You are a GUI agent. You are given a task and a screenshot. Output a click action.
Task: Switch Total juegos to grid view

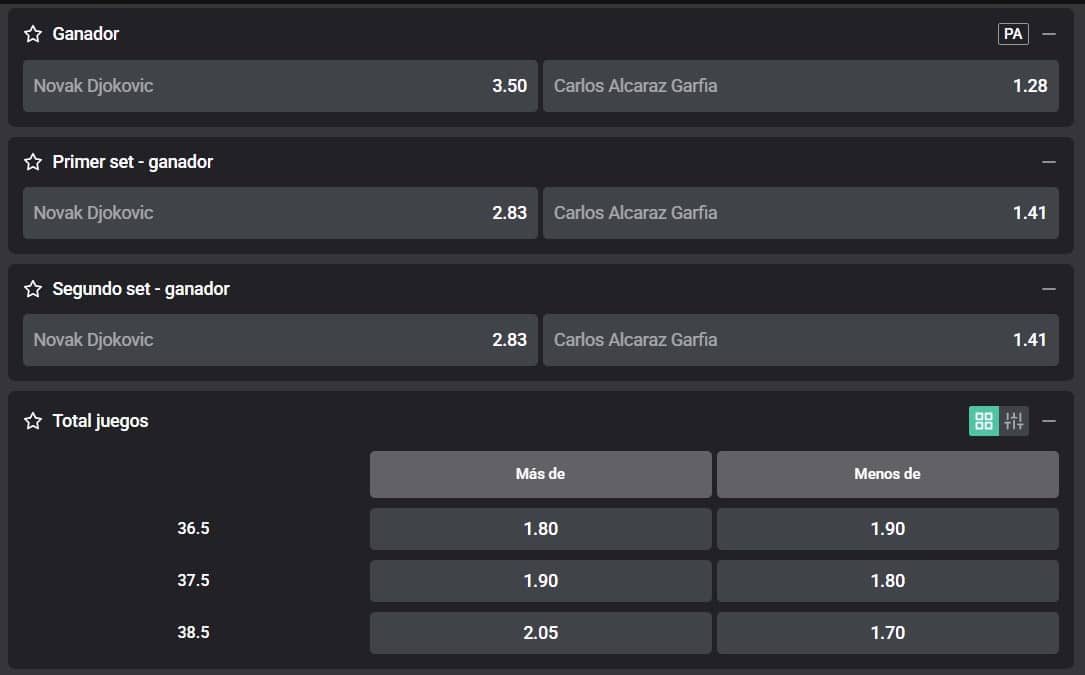click(x=984, y=421)
